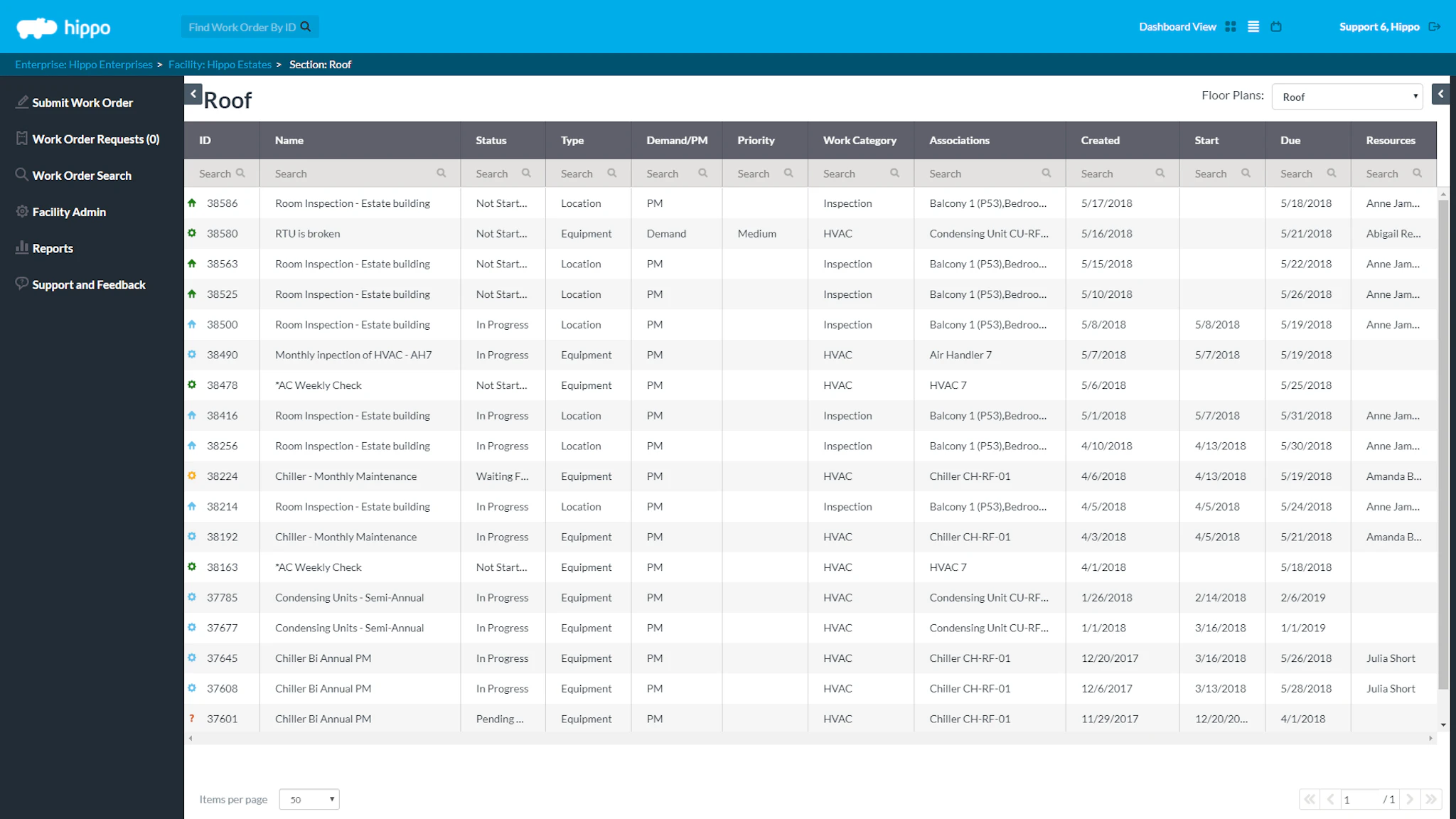
Task: Click Submit Work Order
Action: (82, 102)
